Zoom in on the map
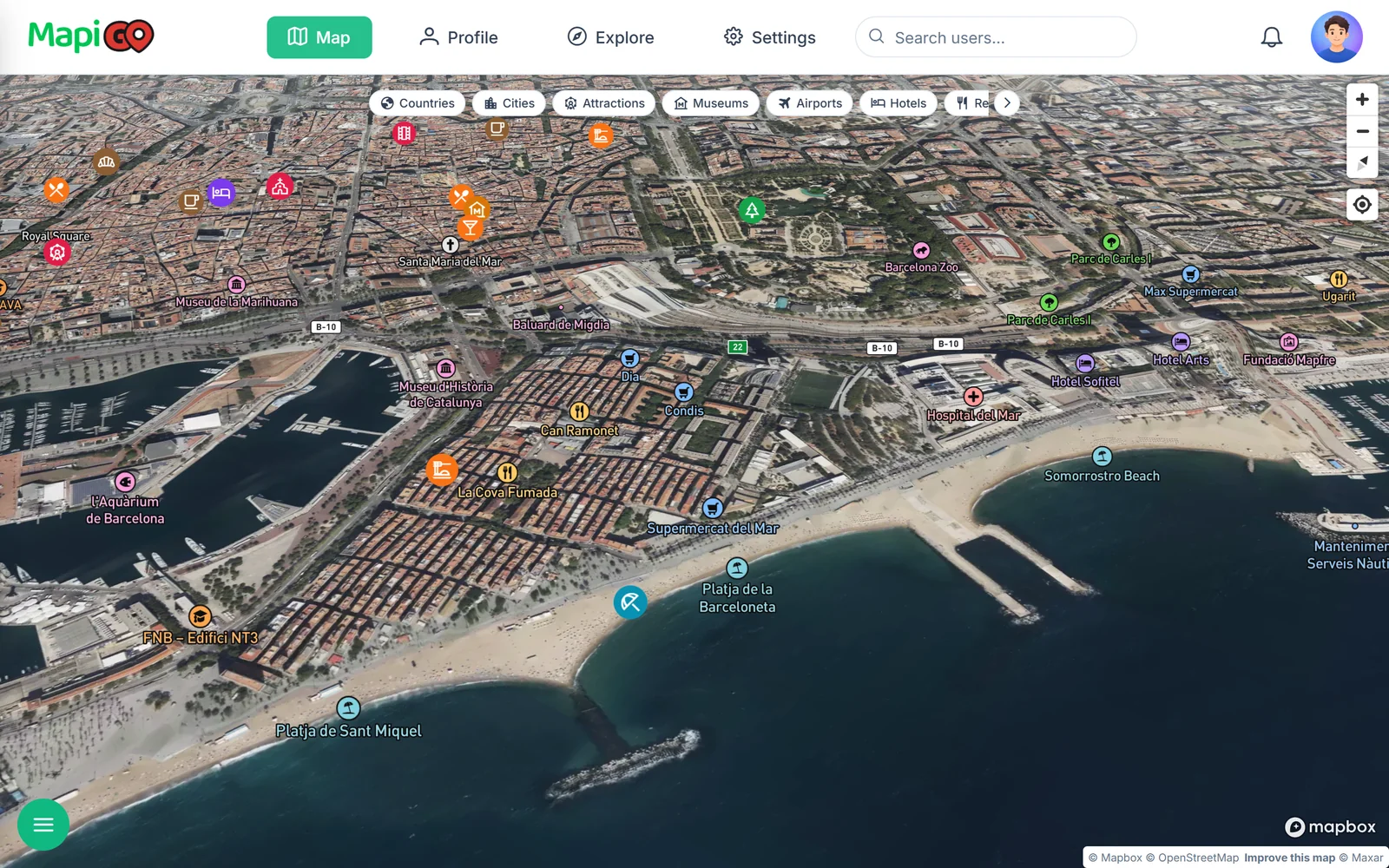Screen dimensions: 1389x868 tap(1362, 100)
